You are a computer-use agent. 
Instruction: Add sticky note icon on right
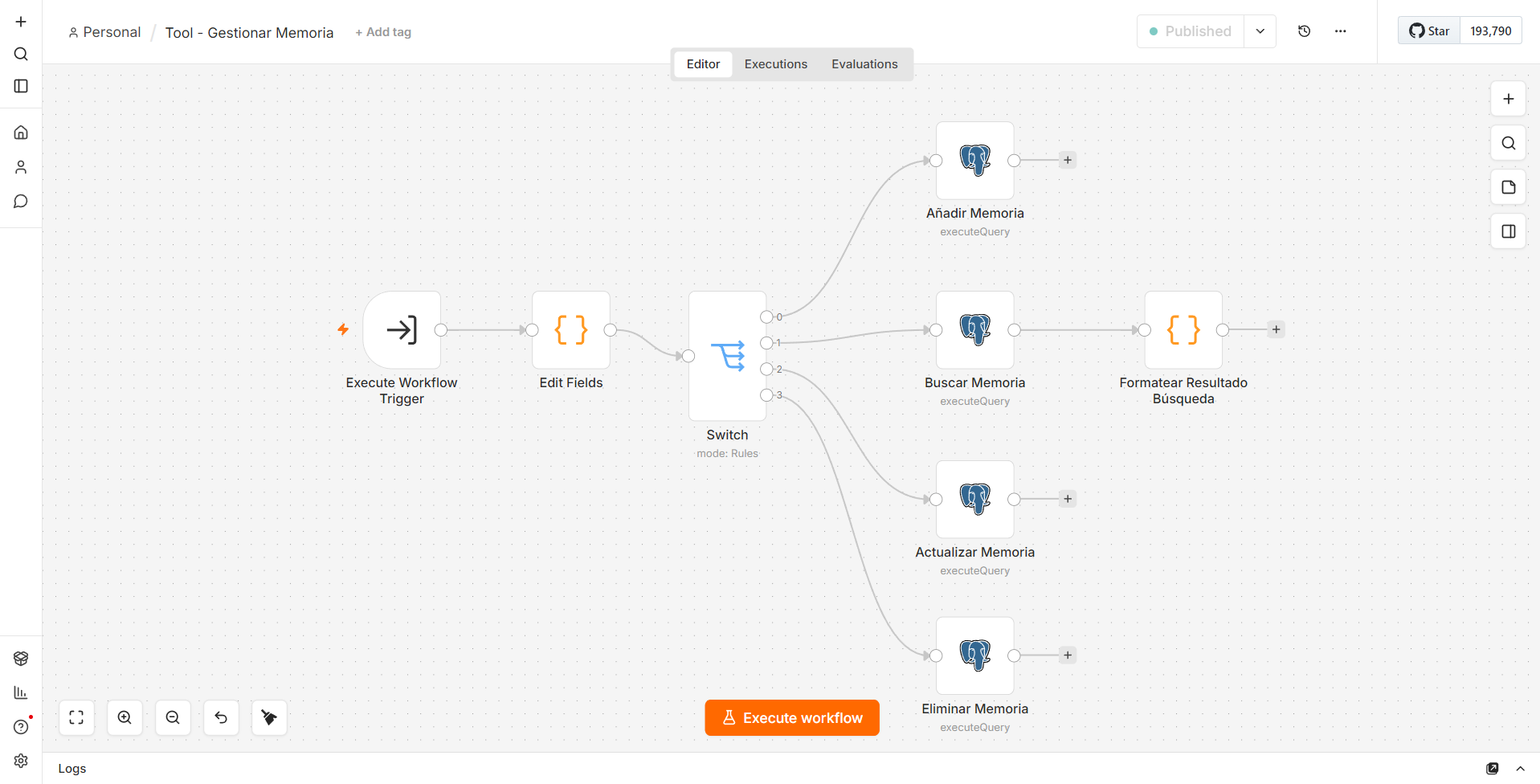pyautogui.click(x=1509, y=187)
